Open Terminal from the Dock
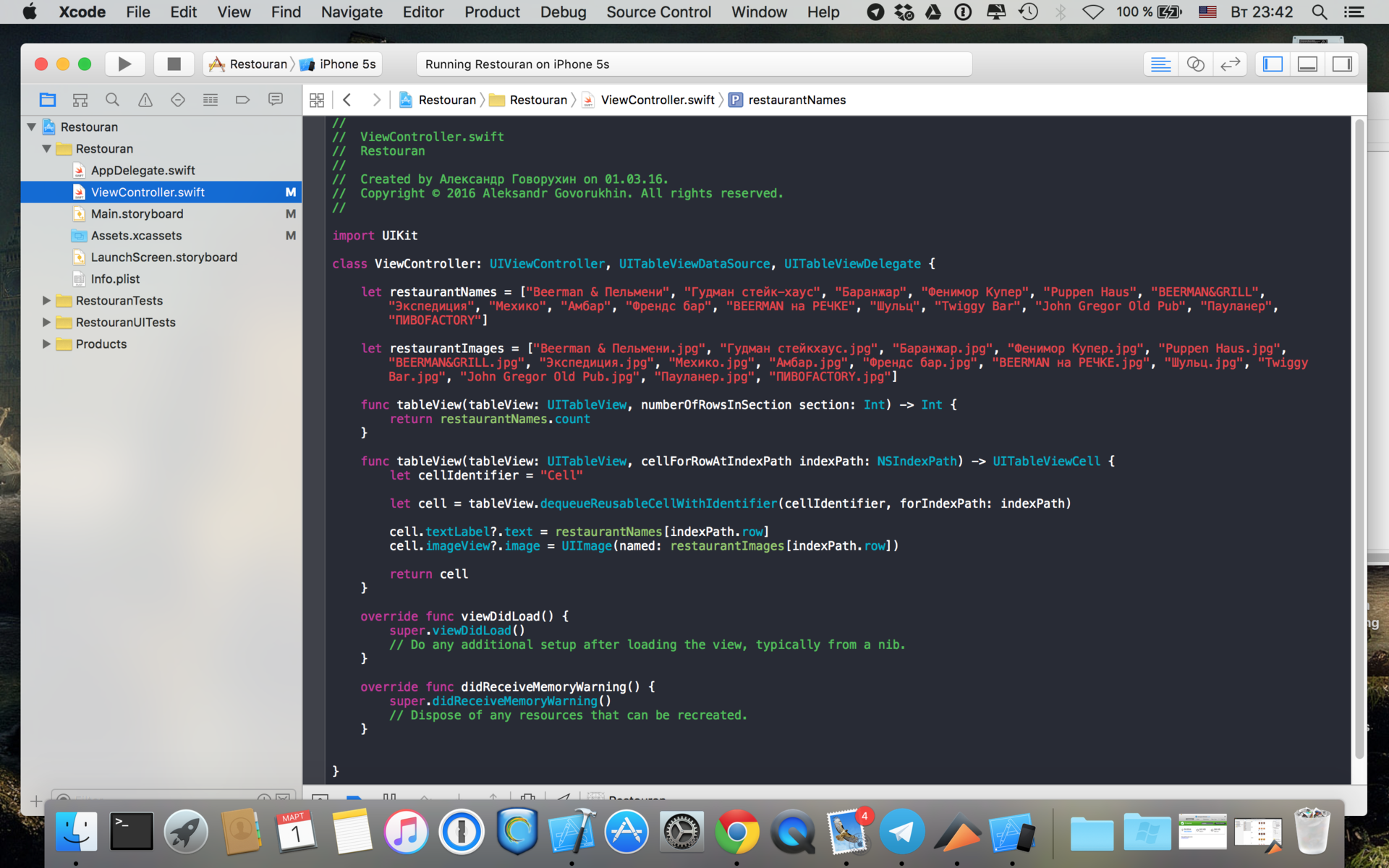The image size is (1389, 868). point(131,832)
